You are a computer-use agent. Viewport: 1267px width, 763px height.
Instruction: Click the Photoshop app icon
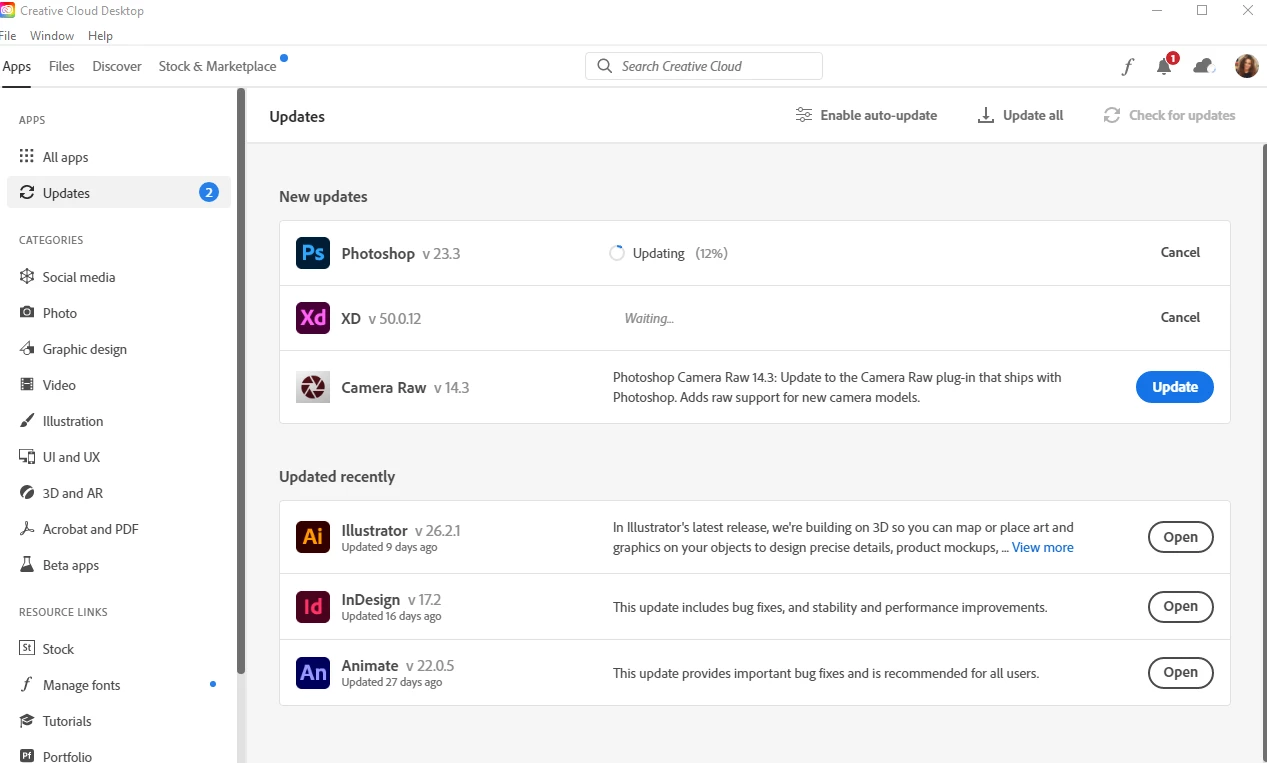coord(313,253)
